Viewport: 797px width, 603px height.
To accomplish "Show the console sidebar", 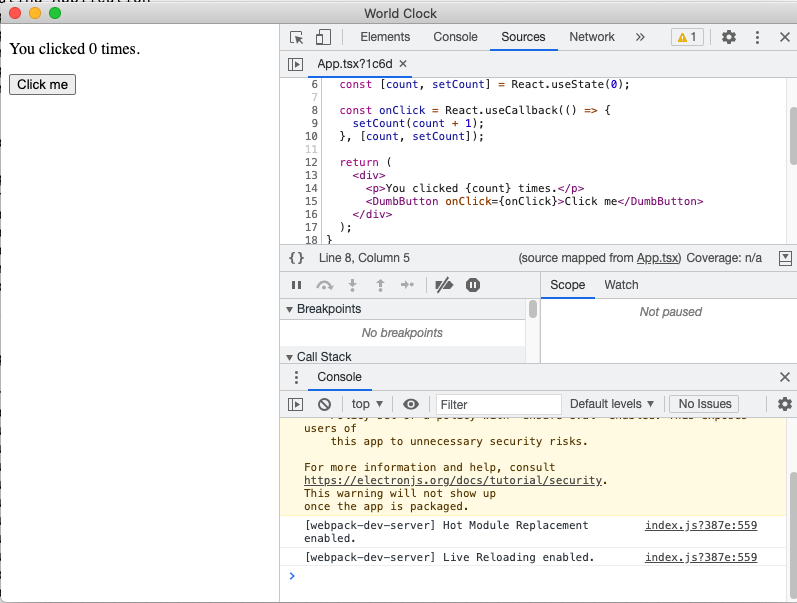I will 295,405.
